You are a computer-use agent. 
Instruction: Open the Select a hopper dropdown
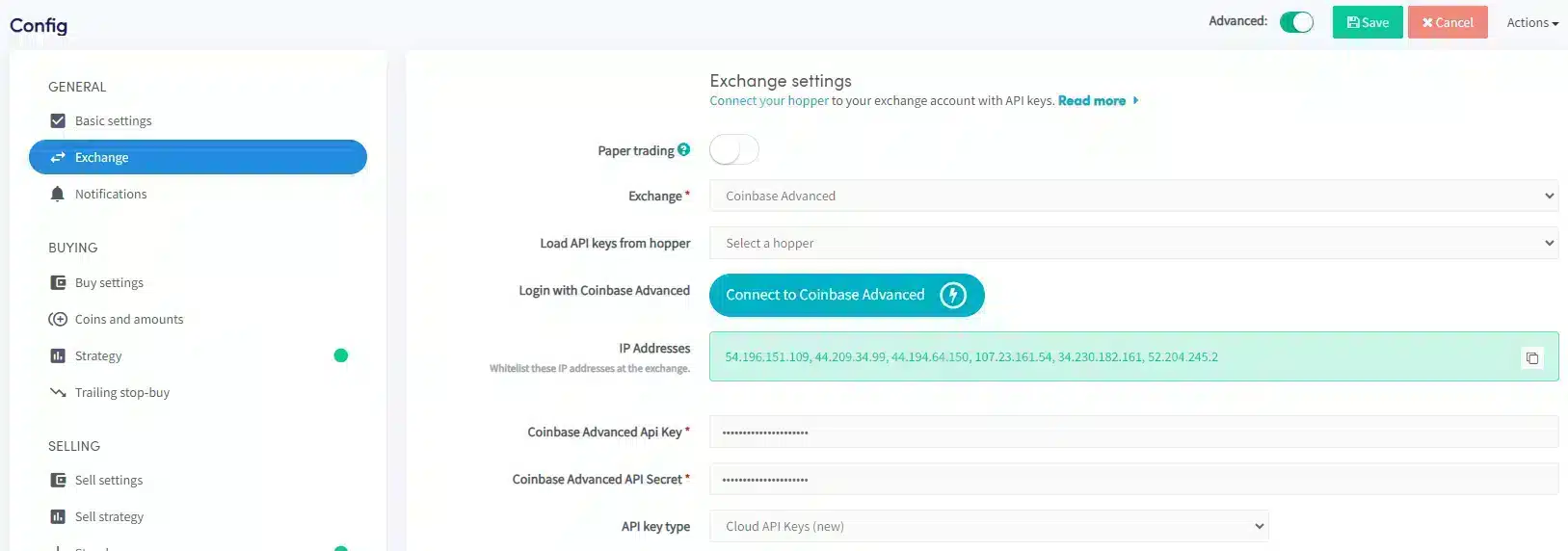click(x=1134, y=243)
